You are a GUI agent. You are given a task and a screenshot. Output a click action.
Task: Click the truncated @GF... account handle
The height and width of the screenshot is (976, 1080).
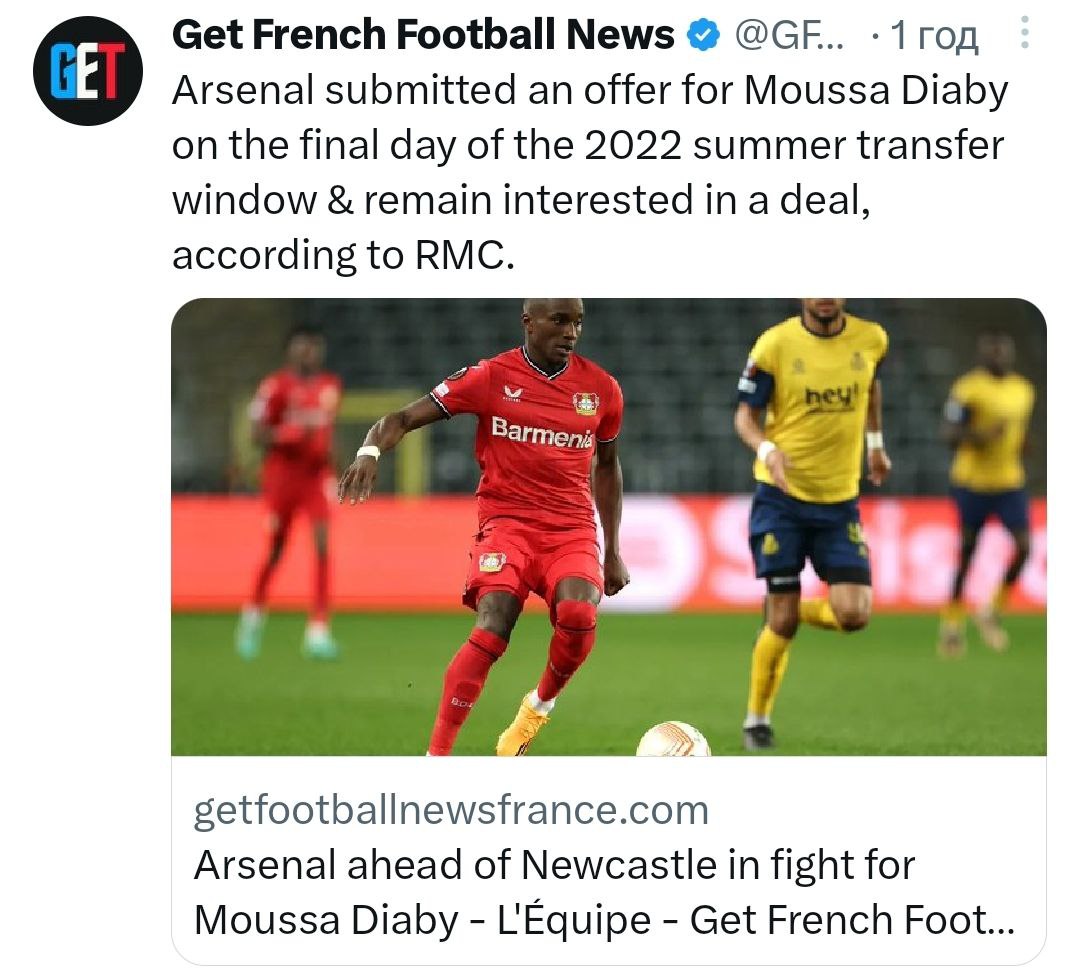pyautogui.click(x=789, y=38)
